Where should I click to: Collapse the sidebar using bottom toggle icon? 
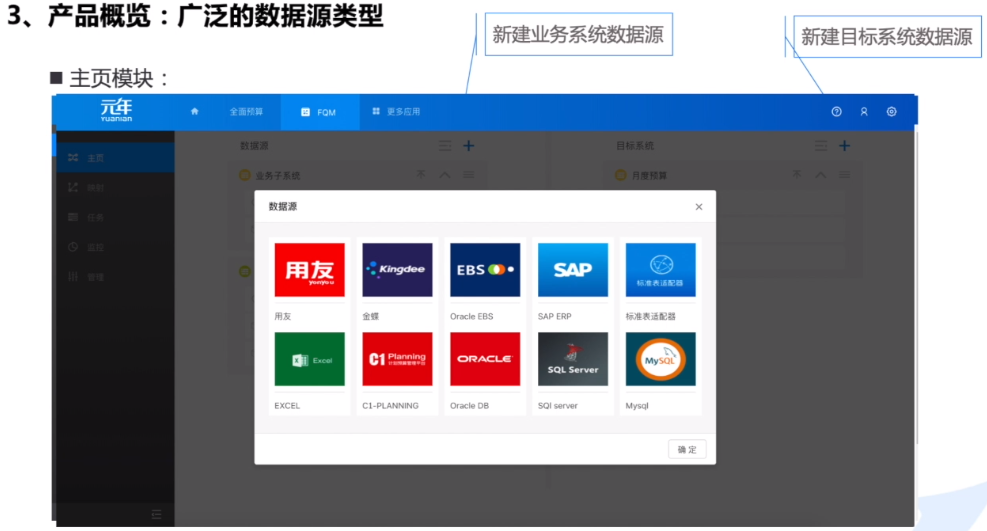pyautogui.click(x=156, y=515)
